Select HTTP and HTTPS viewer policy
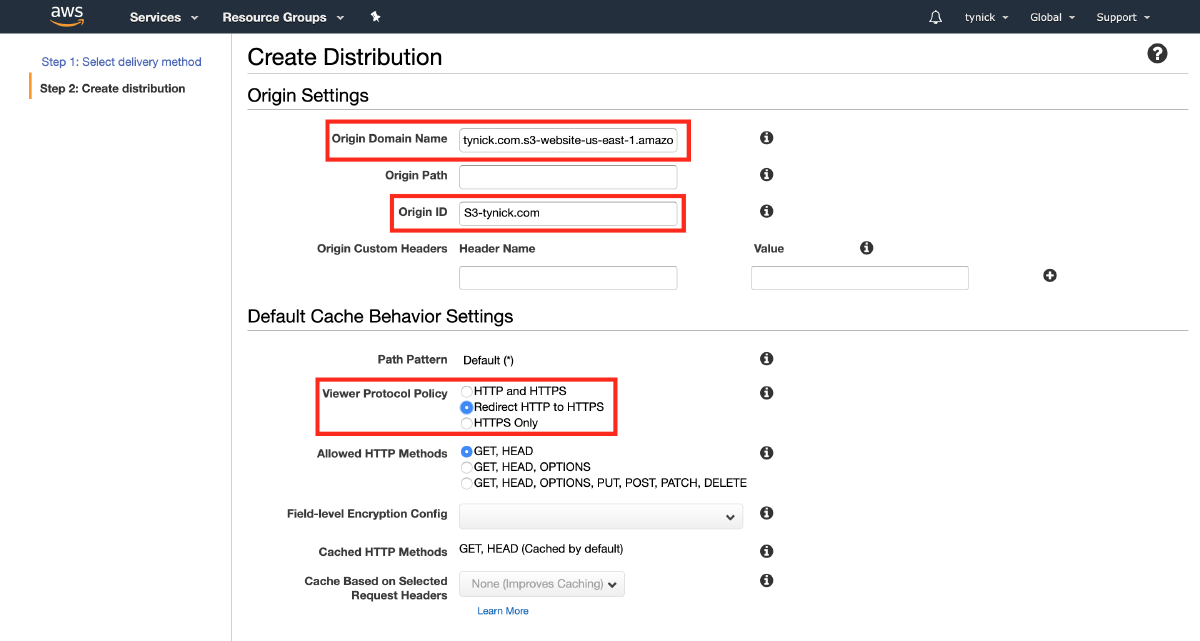1200x641 pixels. 466,391
